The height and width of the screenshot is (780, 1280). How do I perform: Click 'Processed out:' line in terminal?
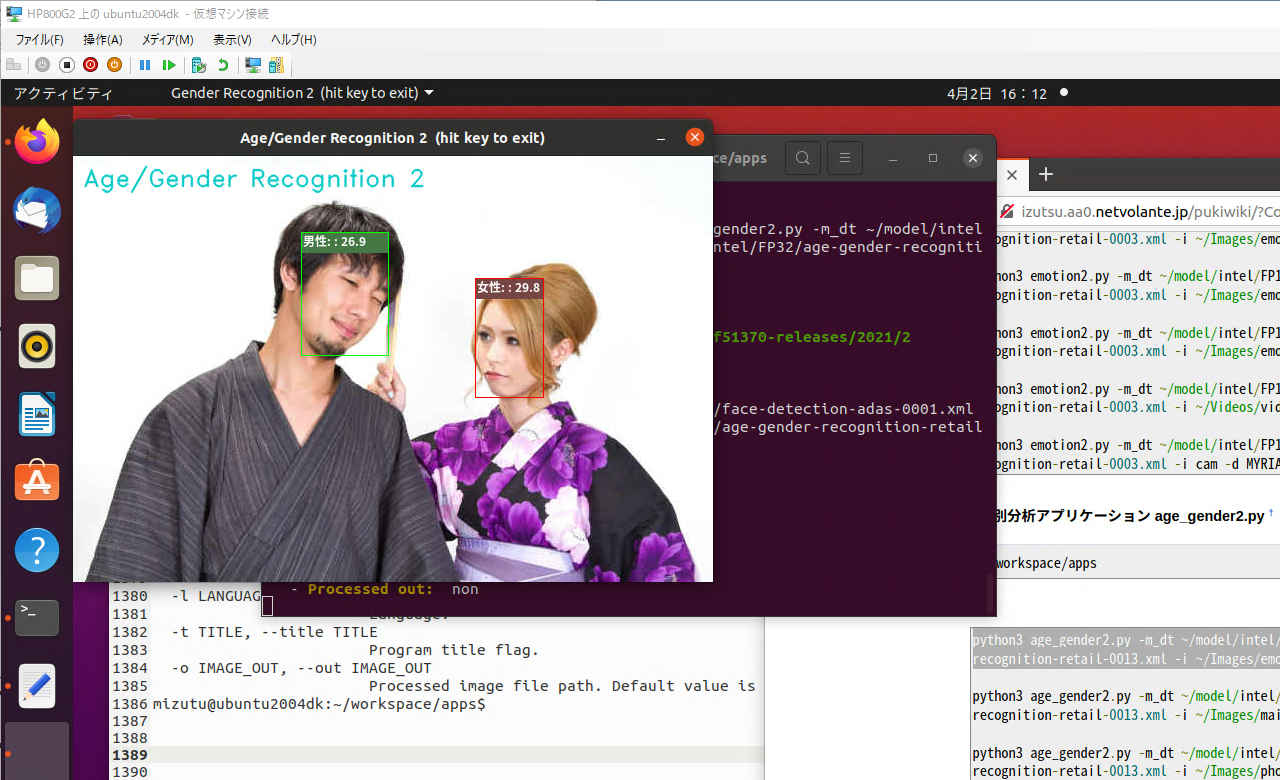click(x=384, y=589)
